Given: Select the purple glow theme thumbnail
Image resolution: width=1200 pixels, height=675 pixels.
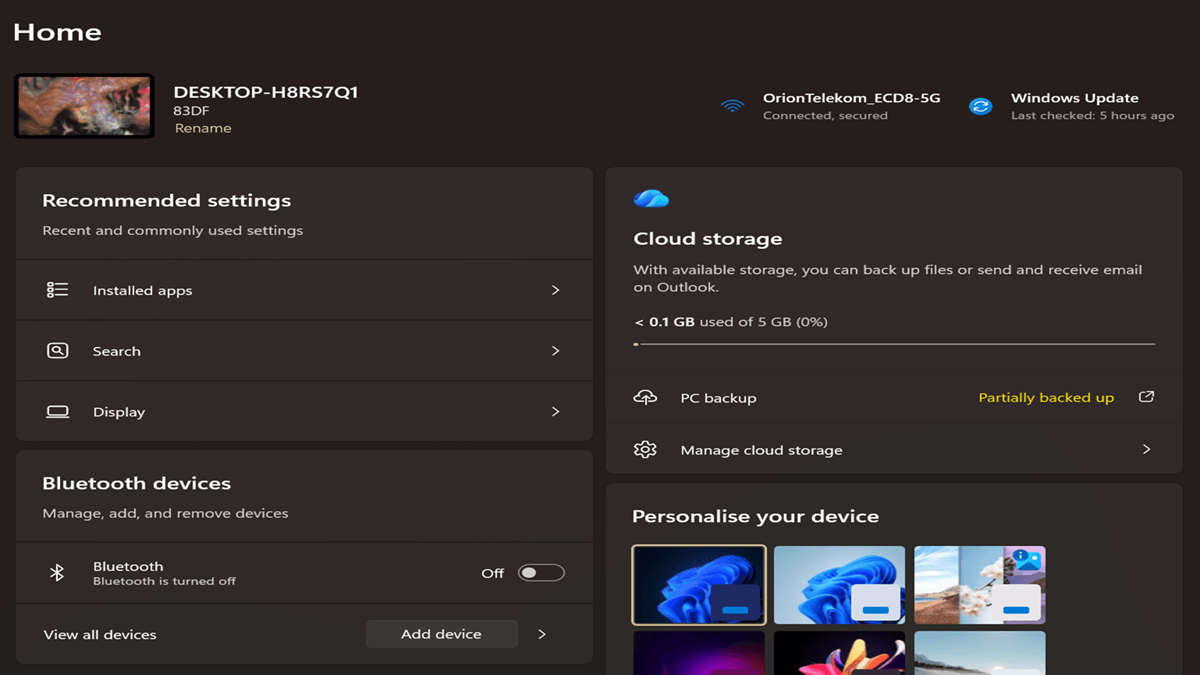Looking at the screenshot, I should [699, 653].
